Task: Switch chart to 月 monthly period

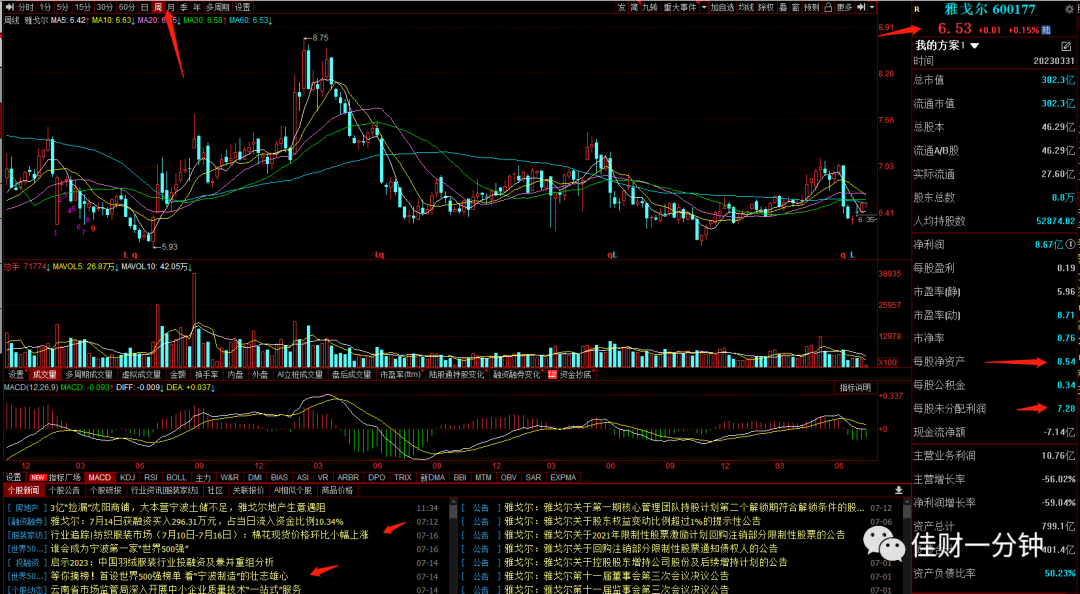Action: coord(171,7)
